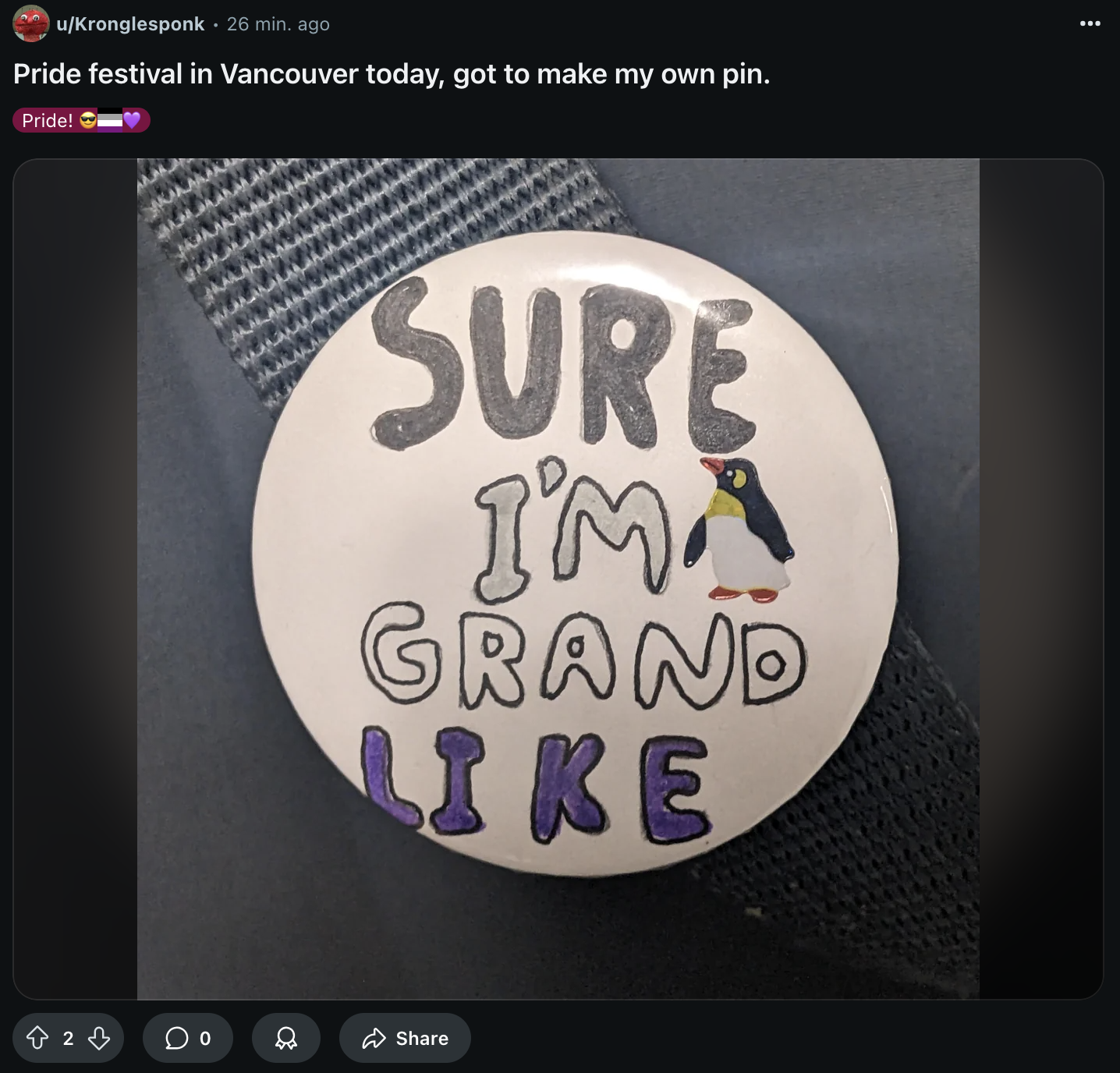Click the penguin sticker in the photo
This screenshot has height=1073, width=1120.
(739, 529)
